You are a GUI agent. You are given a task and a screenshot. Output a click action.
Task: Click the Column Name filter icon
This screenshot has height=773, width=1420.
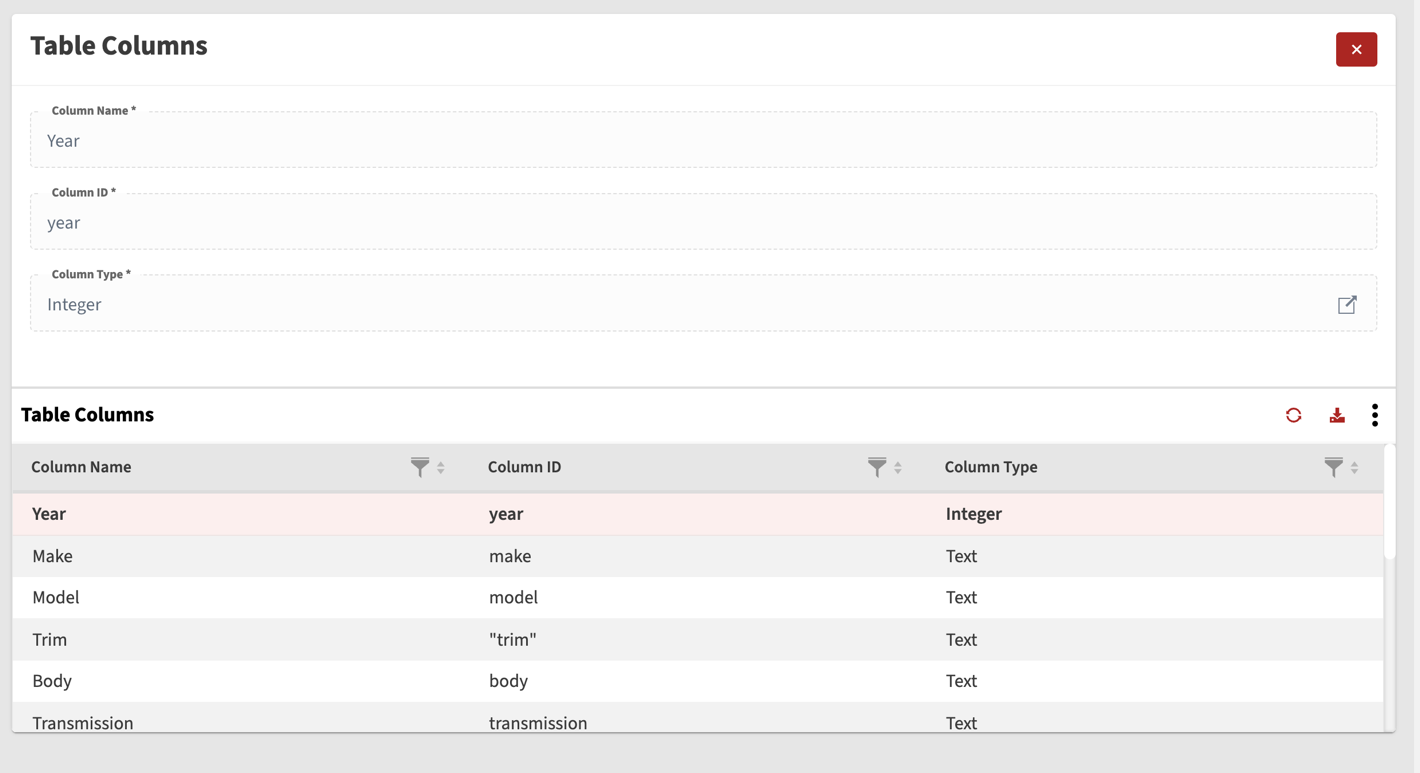420,467
